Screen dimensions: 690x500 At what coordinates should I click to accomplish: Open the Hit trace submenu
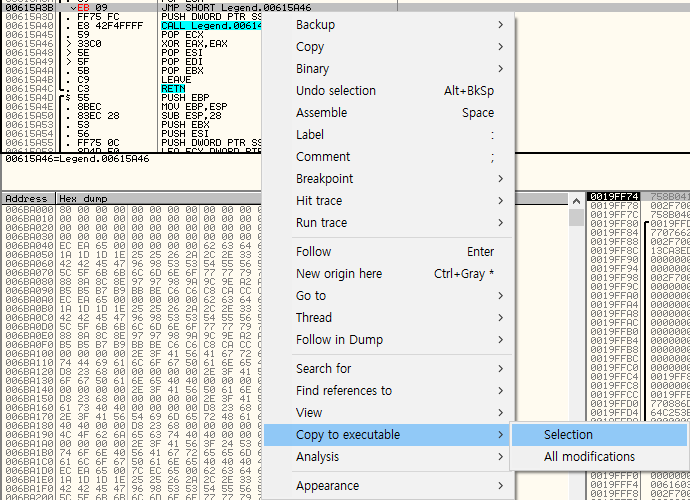pos(388,201)
